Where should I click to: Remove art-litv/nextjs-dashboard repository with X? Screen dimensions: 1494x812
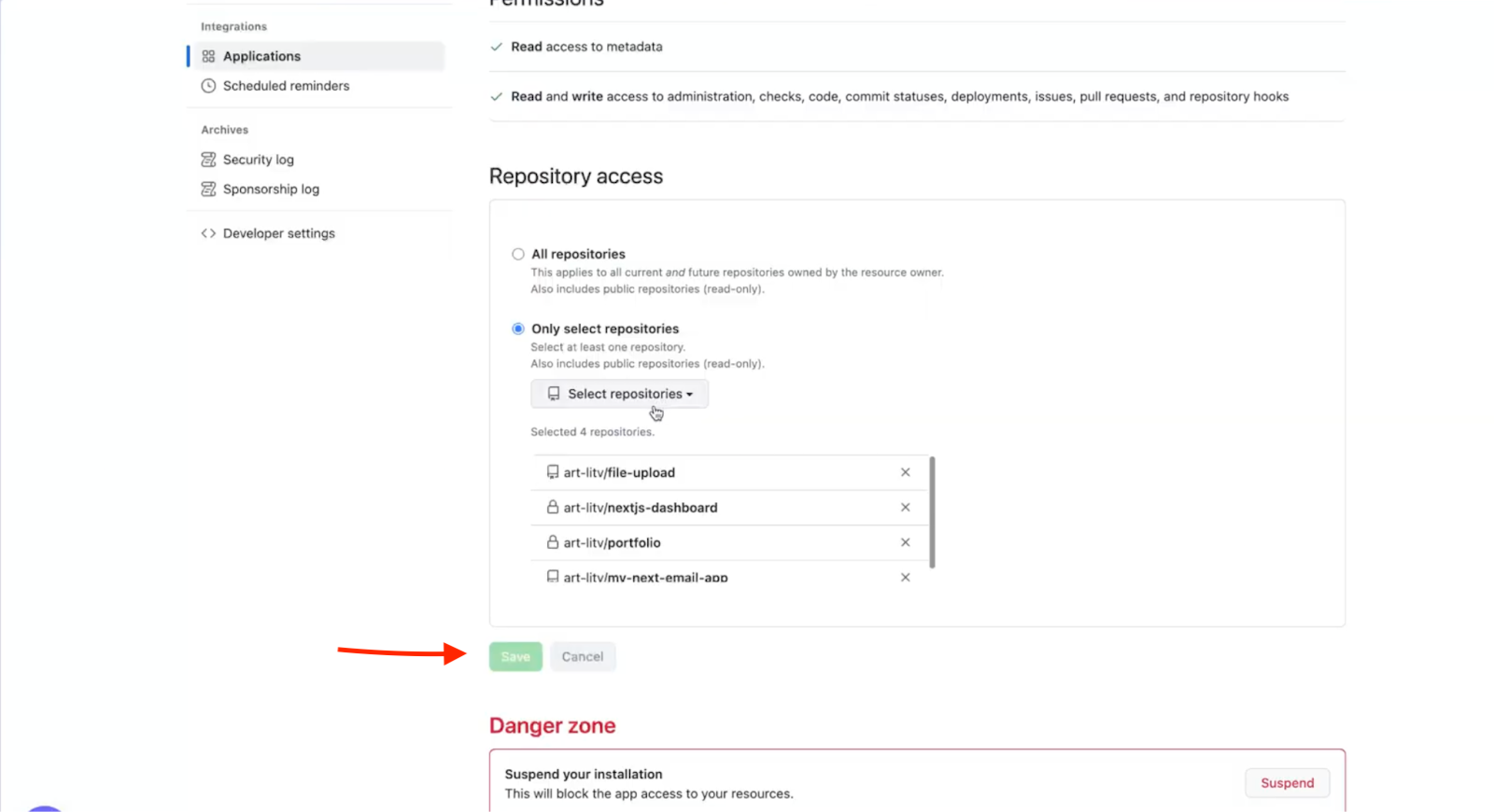pos(905,508)
